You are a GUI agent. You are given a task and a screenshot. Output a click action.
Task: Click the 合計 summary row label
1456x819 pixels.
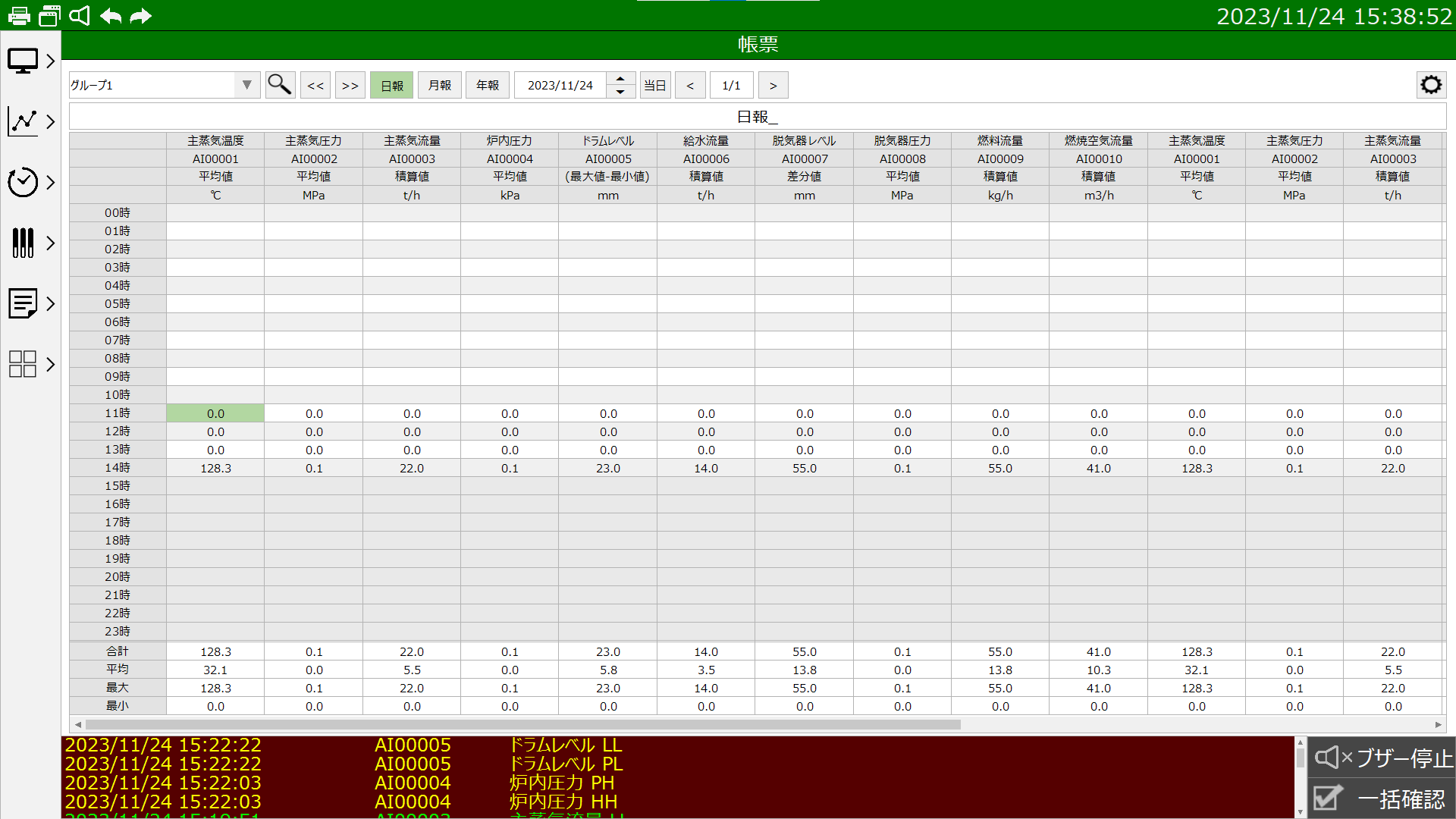118,651
